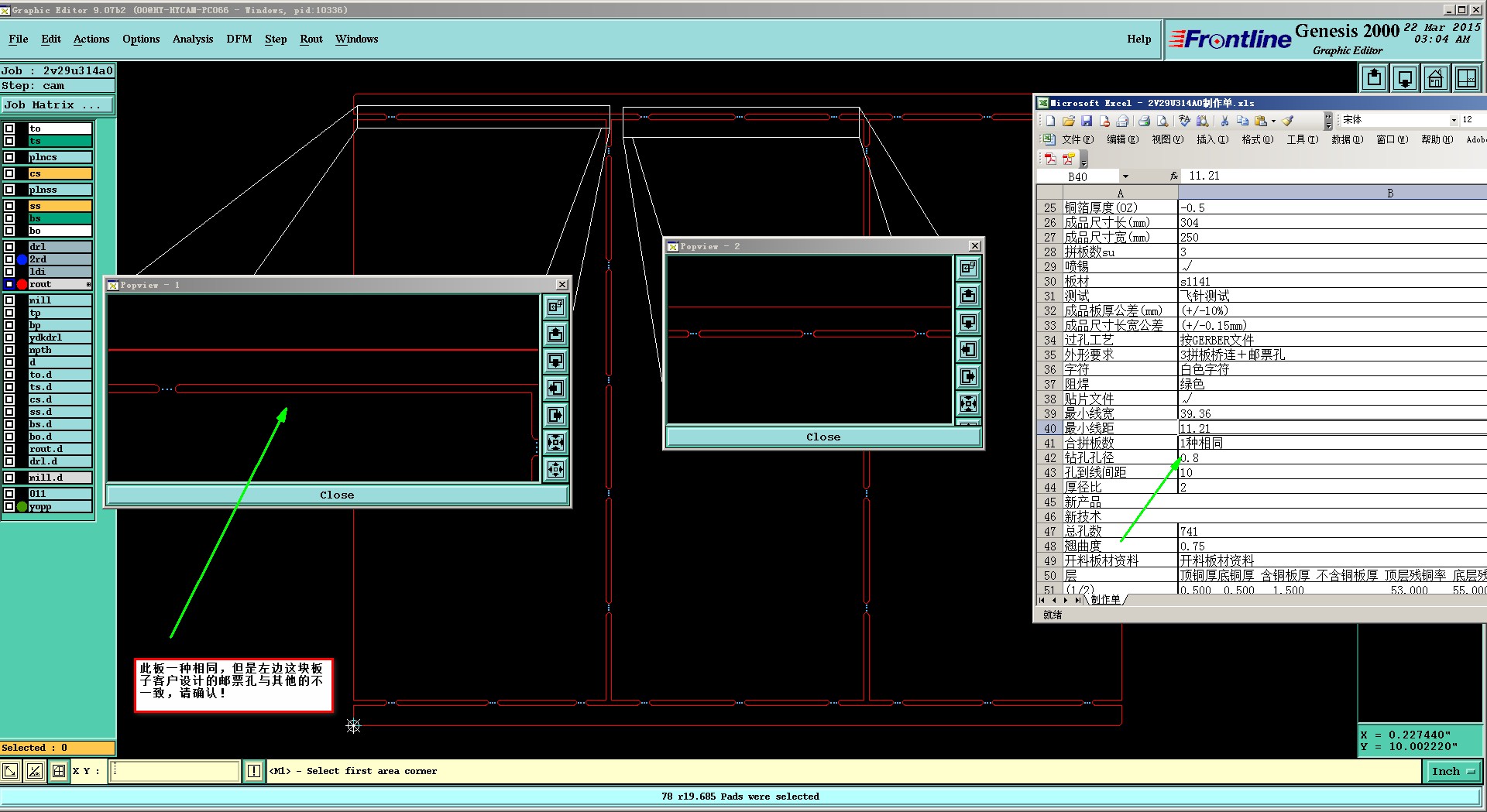Open the File menu in Graphic Editor
The width and height of the screenshot is (1487, 812).
pos(19,39)
